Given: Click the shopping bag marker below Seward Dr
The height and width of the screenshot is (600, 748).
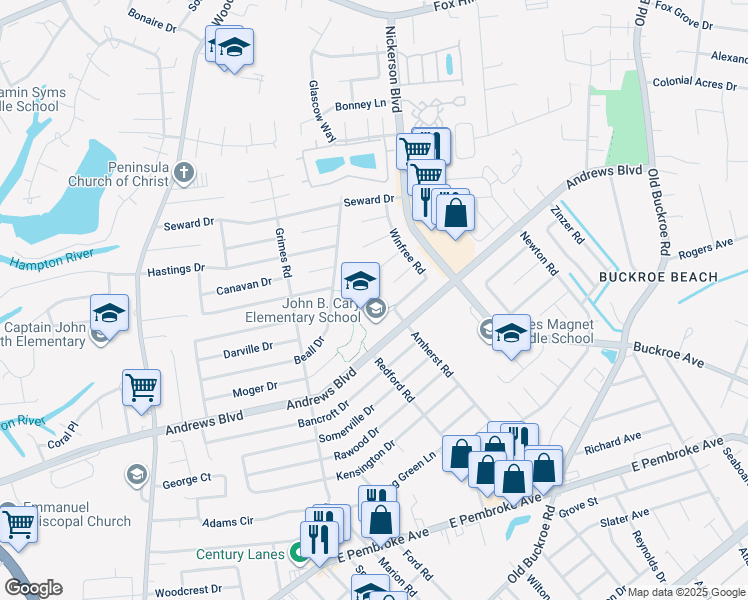Looking at the screenshot, I should pyautogui.click(x=456, y=213).
